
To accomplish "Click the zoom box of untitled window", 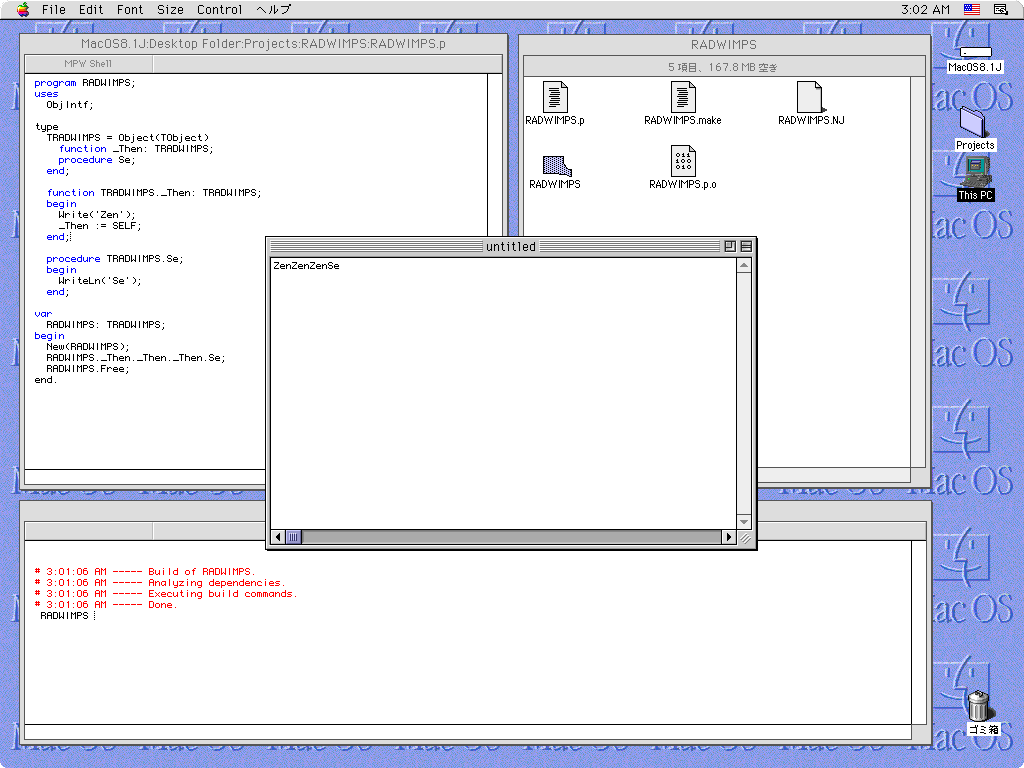I will (730, 246).
